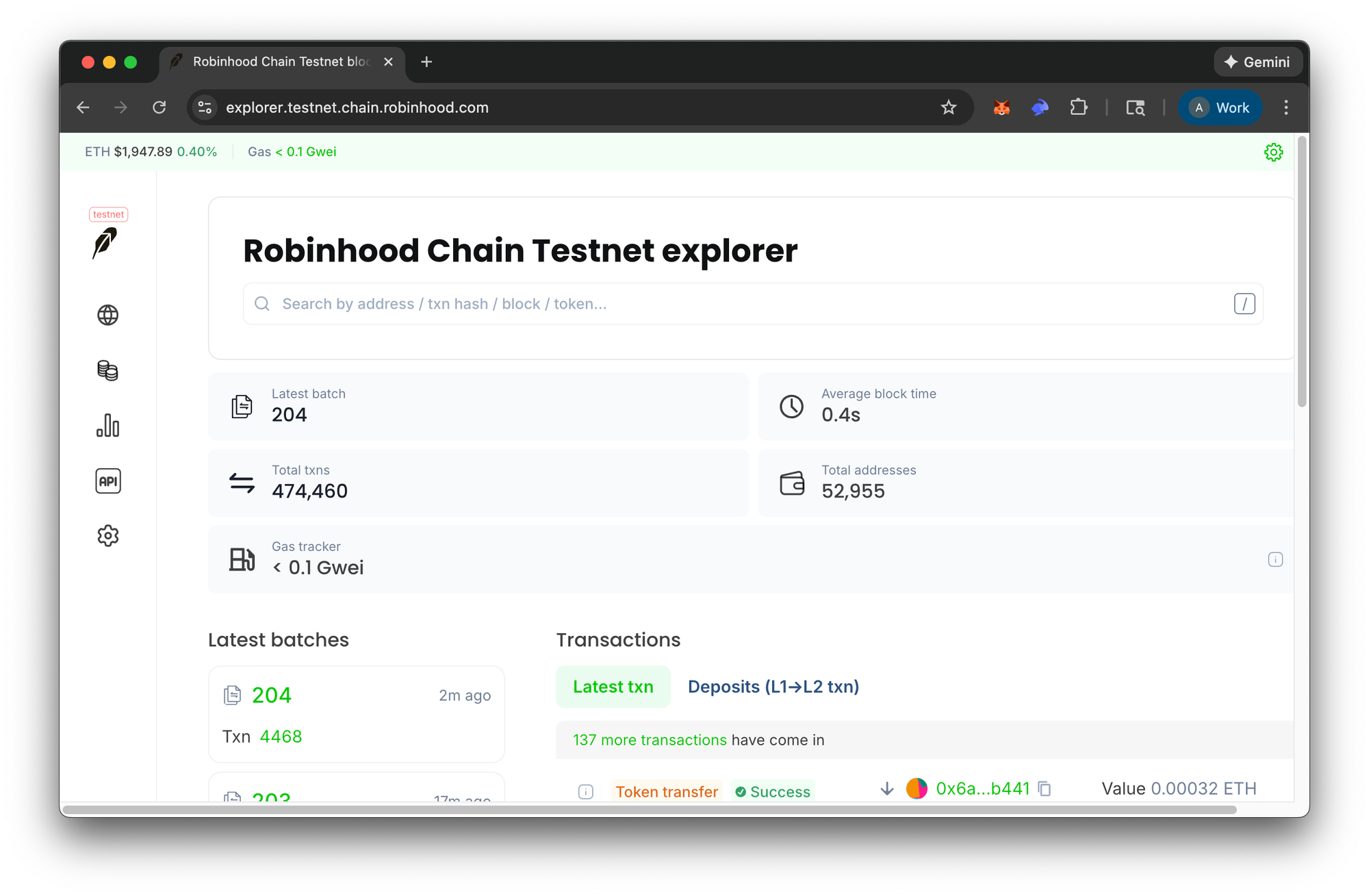Open the Chrome three-dot menu
This screenshot has height=896, width=1369.
1286,107
